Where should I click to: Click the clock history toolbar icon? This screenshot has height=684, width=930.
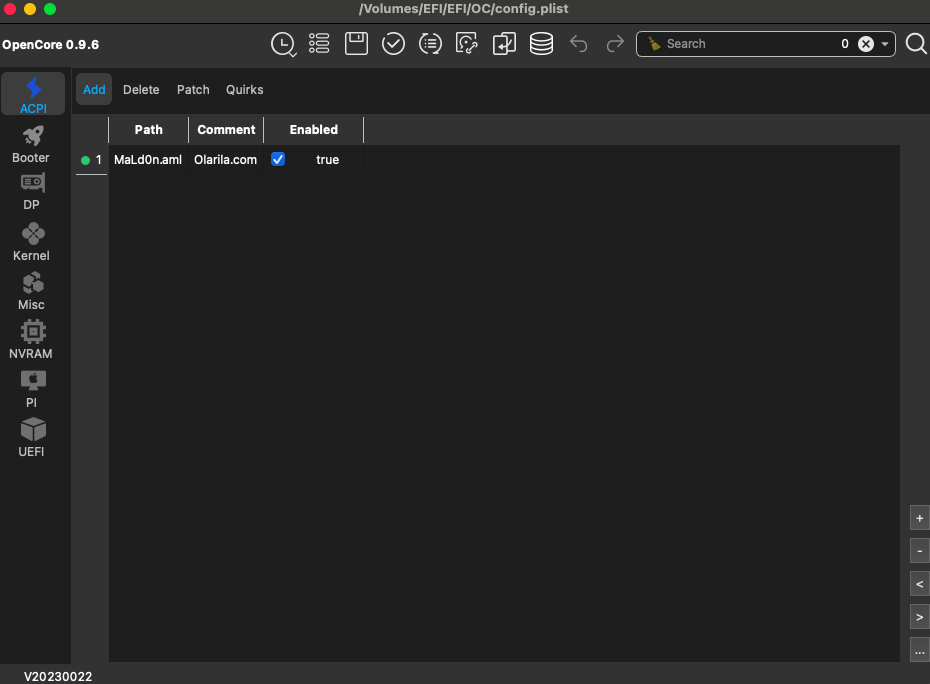click(x=283, y=44)
